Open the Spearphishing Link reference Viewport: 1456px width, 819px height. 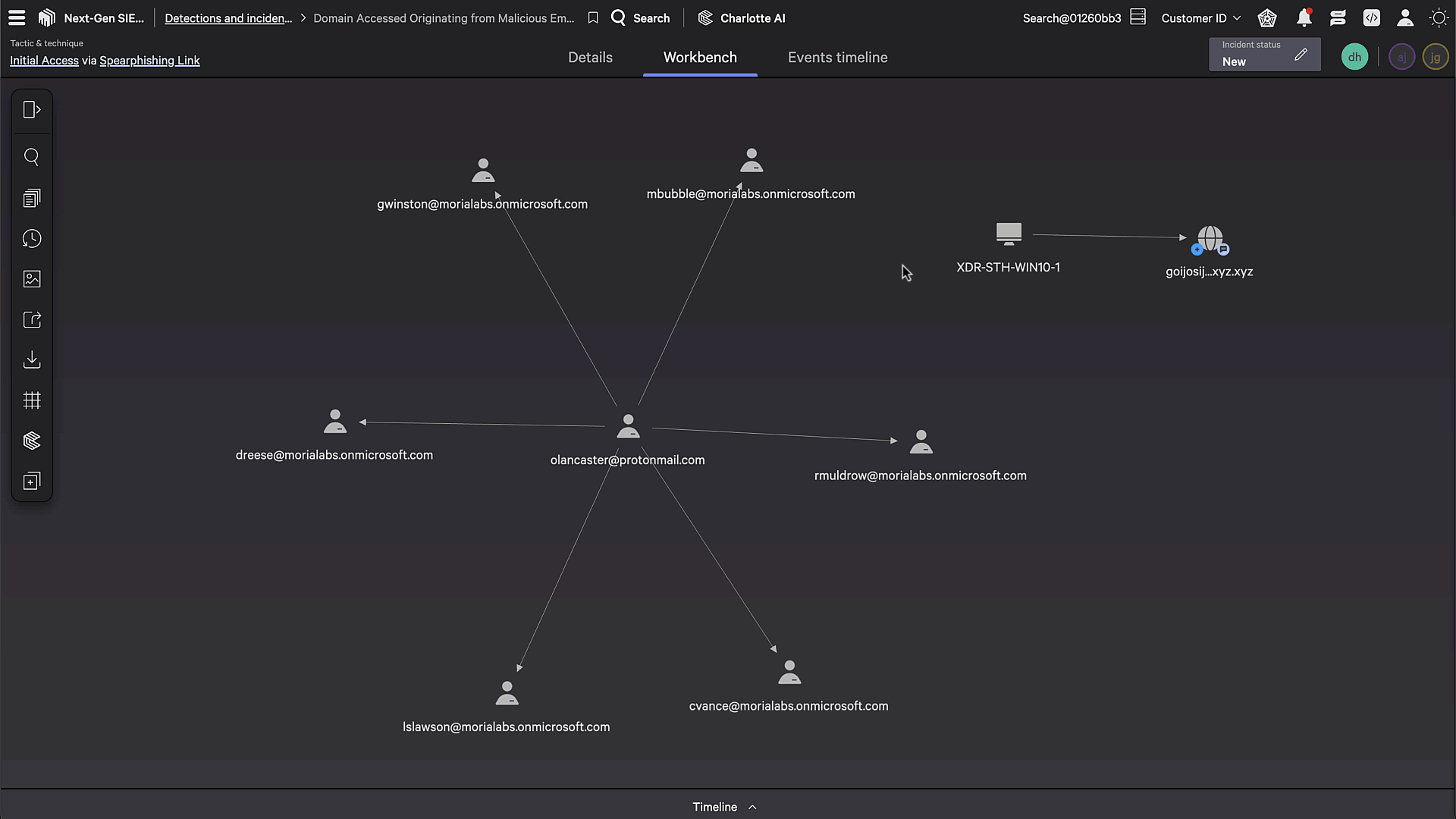tap(149, 61)
